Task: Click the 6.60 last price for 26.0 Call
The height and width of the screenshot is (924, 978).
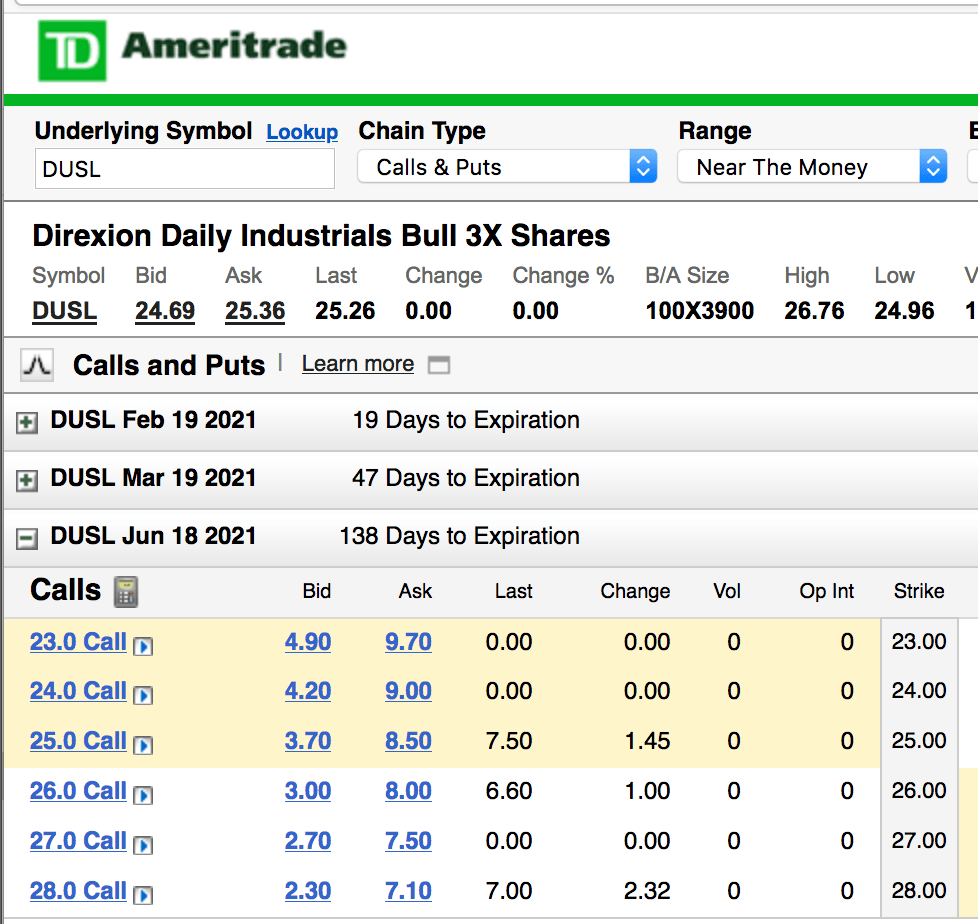Action: click(509, 790)
